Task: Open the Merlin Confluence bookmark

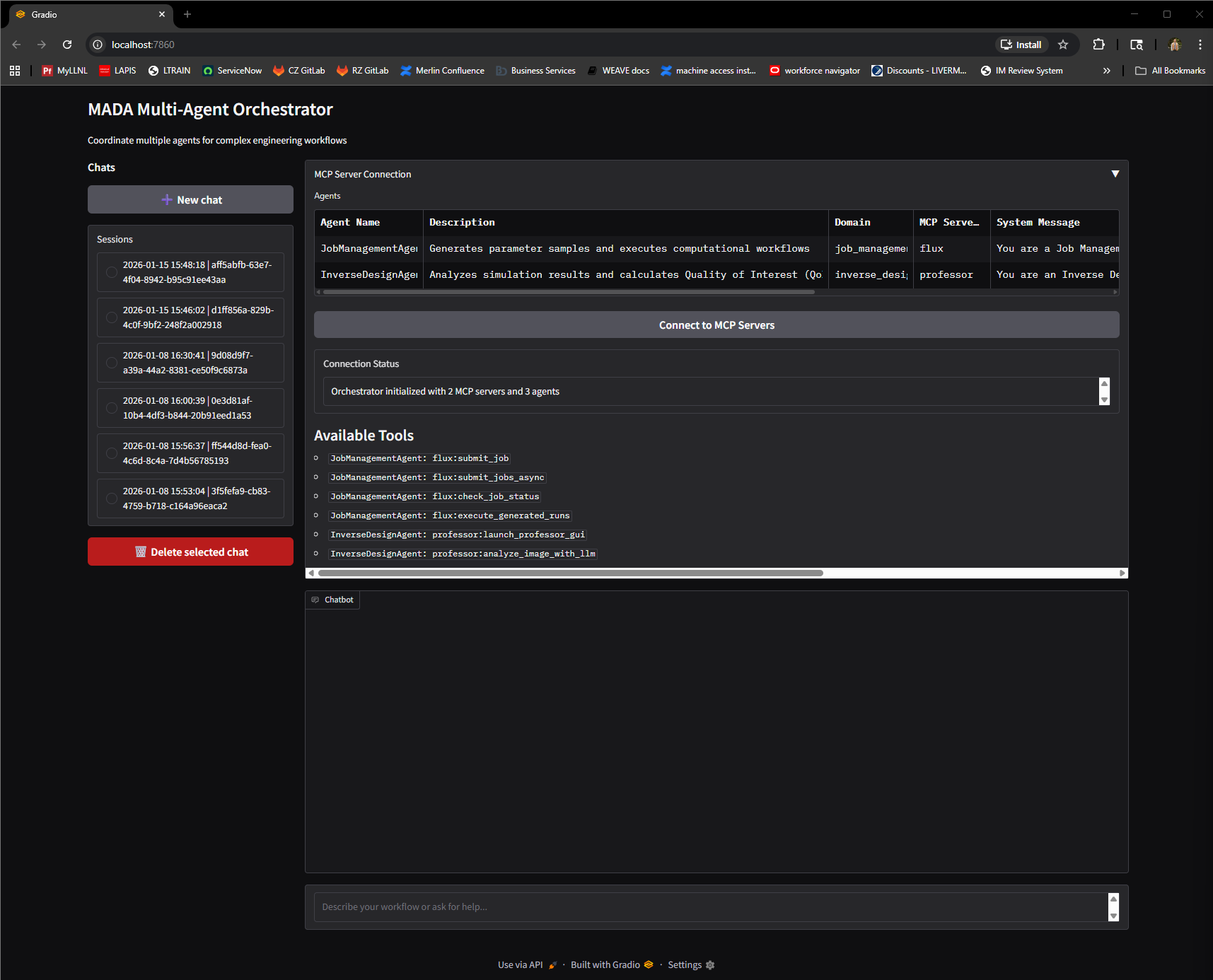Action: pos(442,71)
